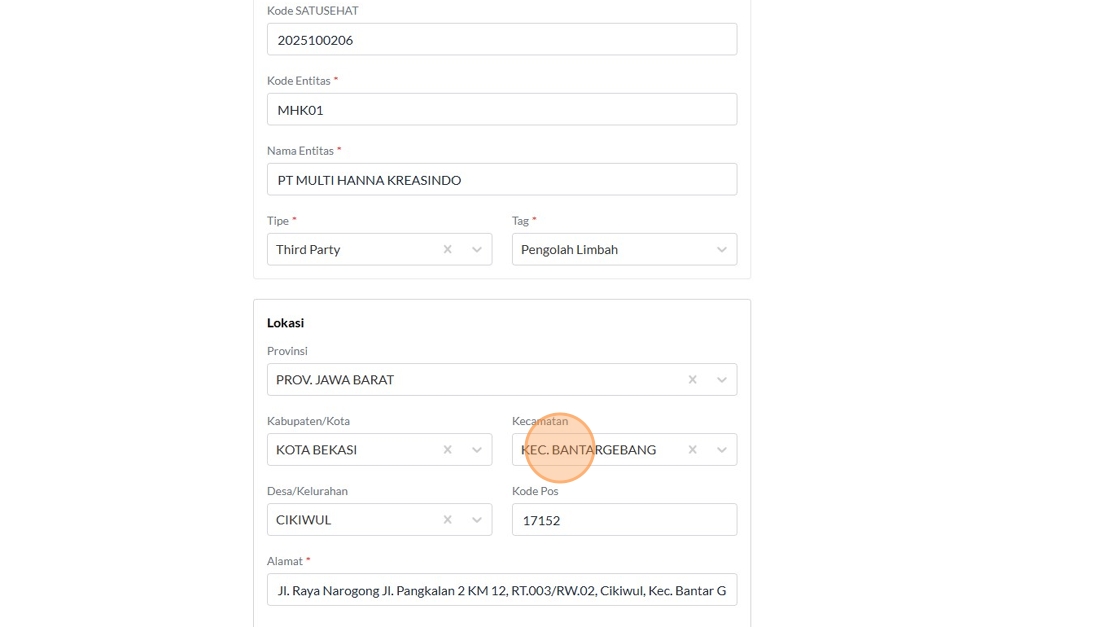This screenshot has width=1120, height=627.
Task: Edit the Kode Pos field 17152
Action: pyautogui.click(x=624, y=520)
